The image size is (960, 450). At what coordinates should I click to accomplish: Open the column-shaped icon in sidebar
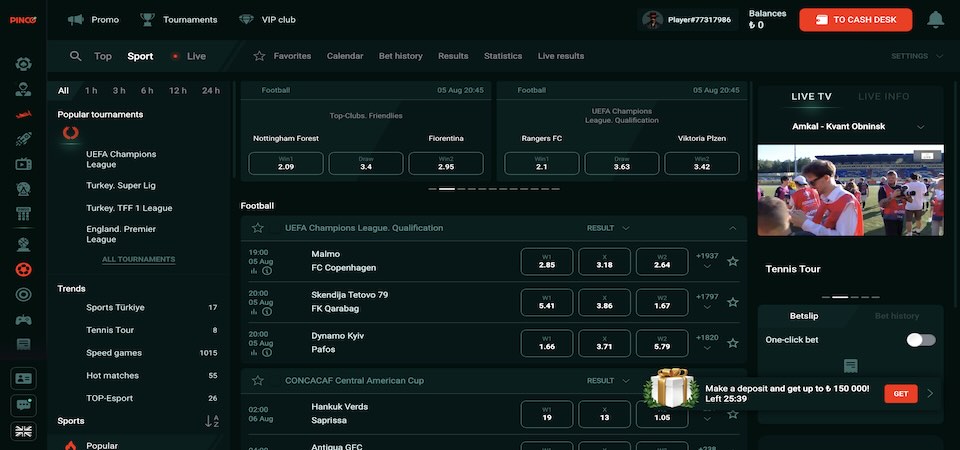point(23,214)
